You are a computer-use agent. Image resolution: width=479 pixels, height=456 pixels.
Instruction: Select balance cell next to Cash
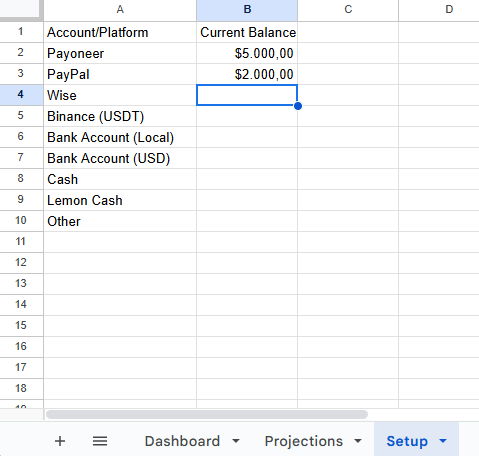tap(247, 179)
